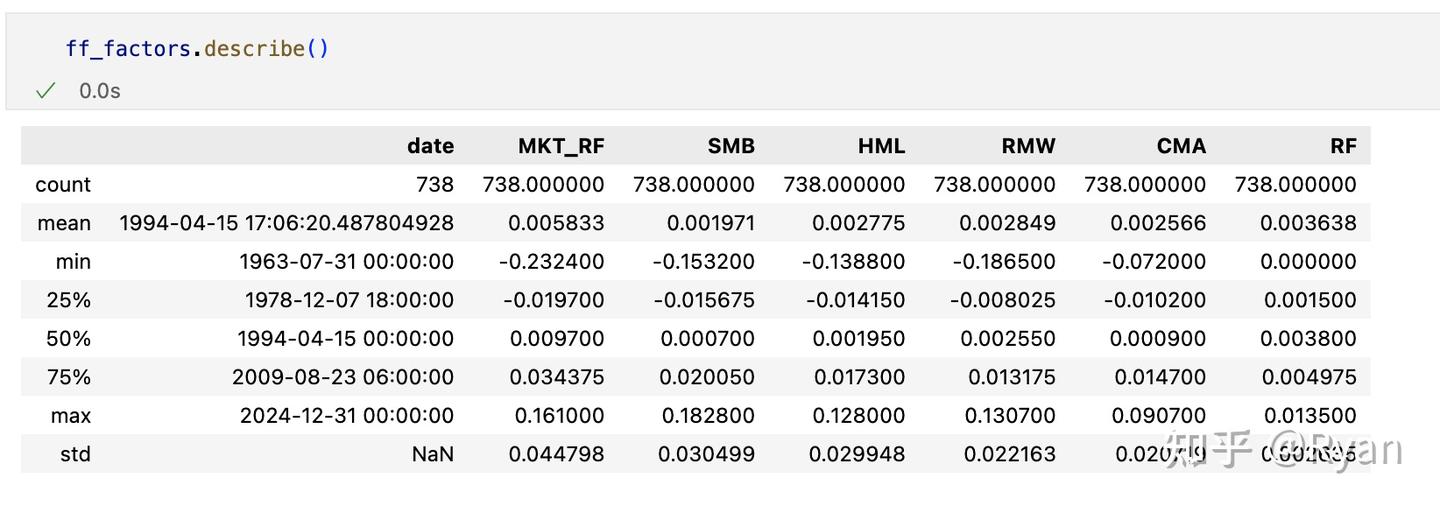Select the 50% row label

(68, 339)
